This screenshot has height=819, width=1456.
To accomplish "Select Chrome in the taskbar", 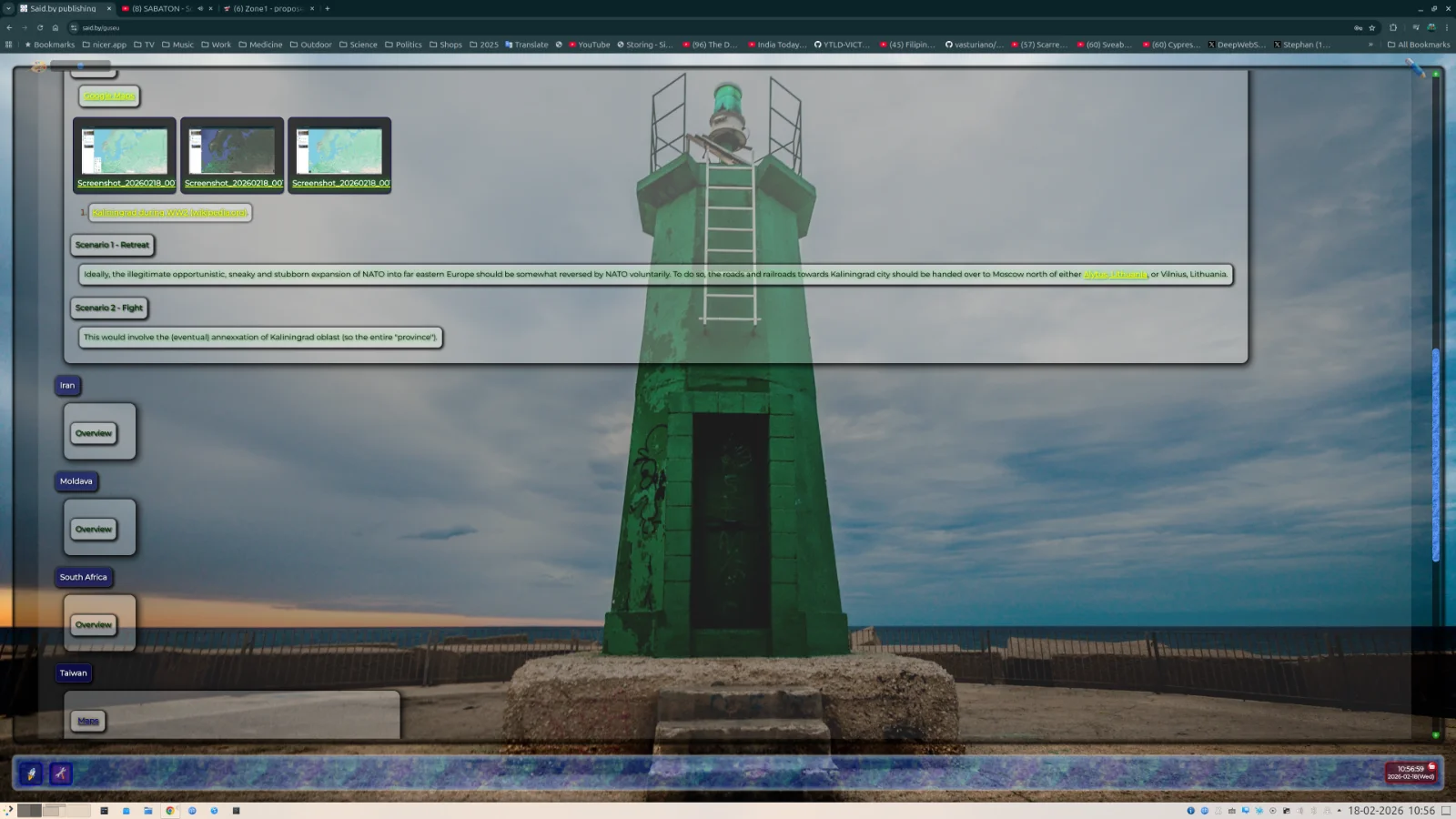I will pyautogui.click(x=170, y=810).
